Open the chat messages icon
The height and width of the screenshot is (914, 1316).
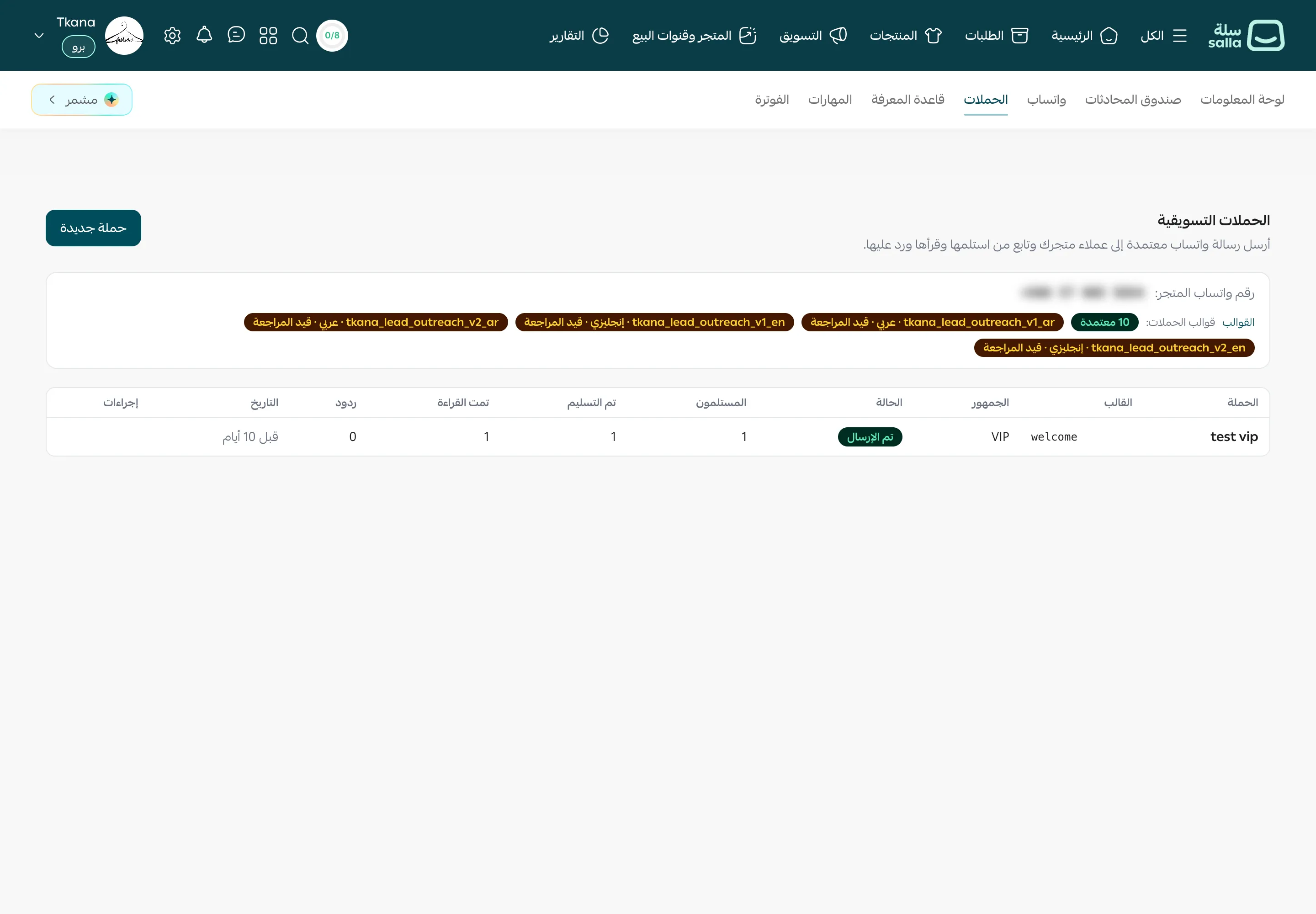click(236, 35)
